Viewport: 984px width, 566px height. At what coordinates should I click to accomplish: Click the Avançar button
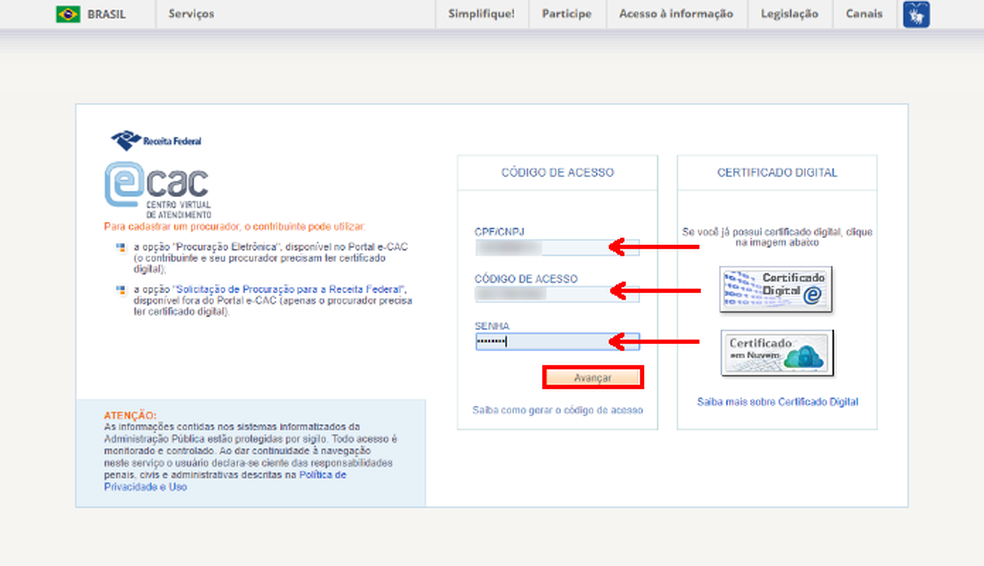pyautogui.click(x=593, y=378)
